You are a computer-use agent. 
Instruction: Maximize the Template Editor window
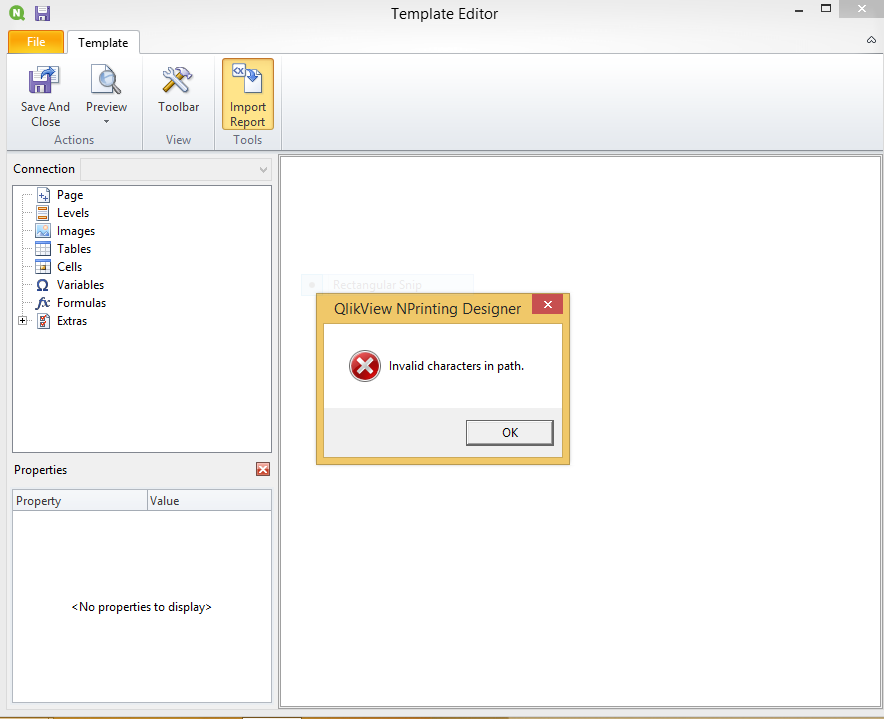point(826,8)
